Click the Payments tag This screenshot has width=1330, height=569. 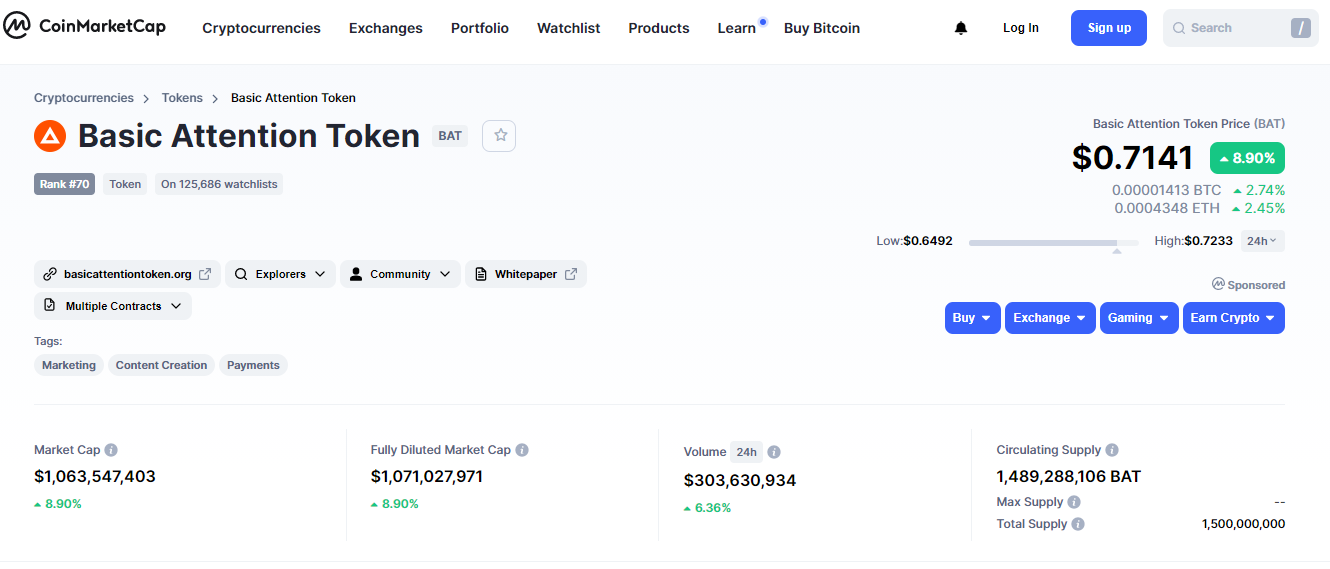[253, 365]
